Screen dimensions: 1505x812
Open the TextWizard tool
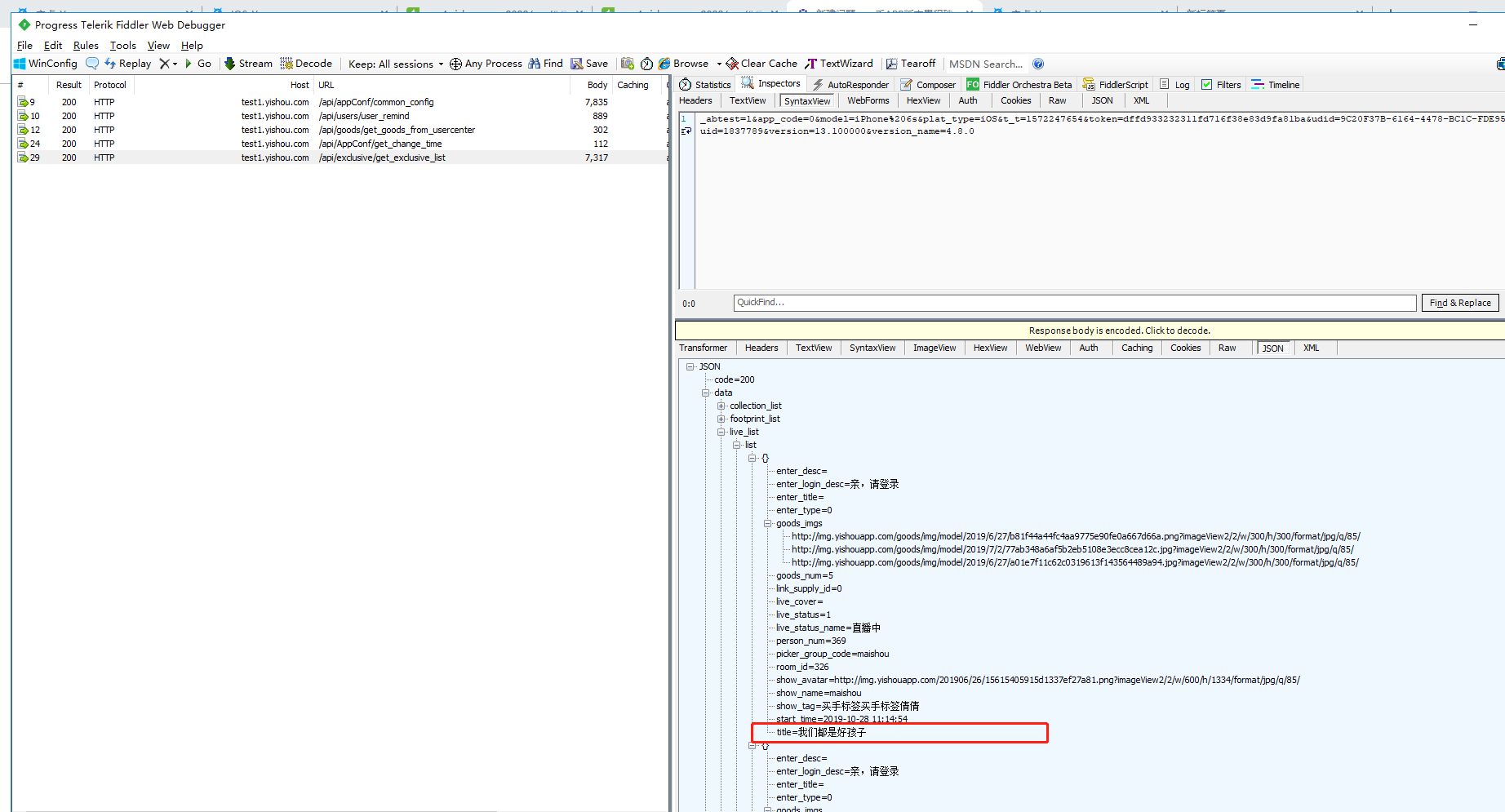pos(839,64)
